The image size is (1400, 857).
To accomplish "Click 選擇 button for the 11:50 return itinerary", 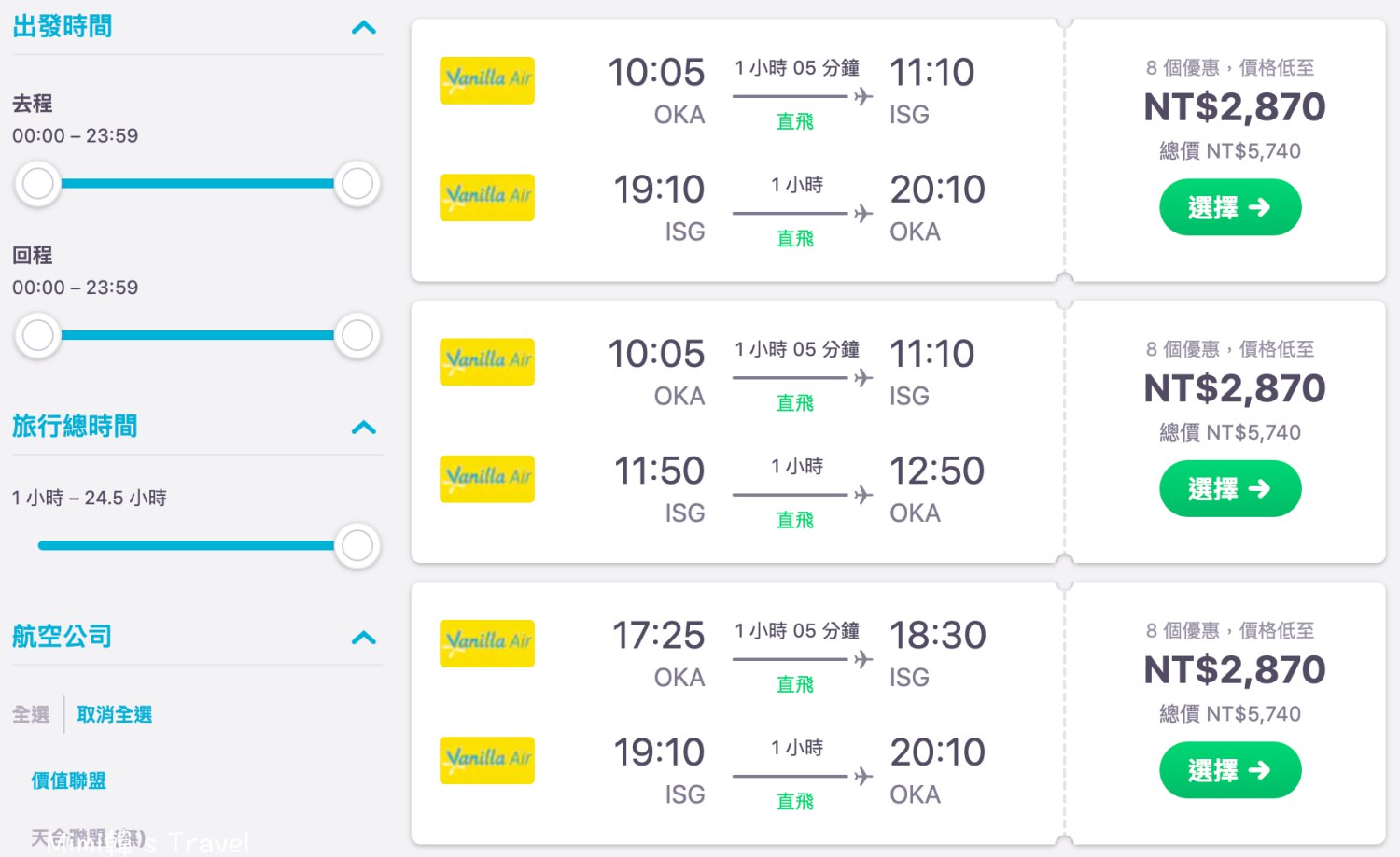I will click(x=1230, y=488).
